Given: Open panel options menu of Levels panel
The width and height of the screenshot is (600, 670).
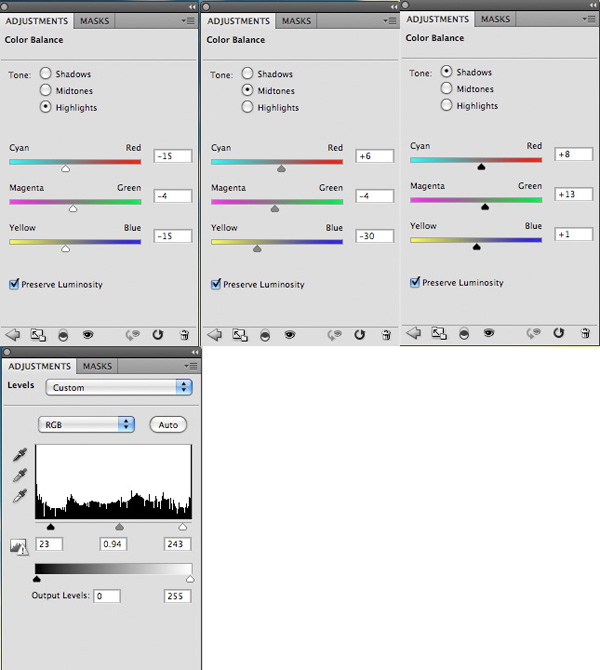Looking at the screenshot, I should (191, 366).
